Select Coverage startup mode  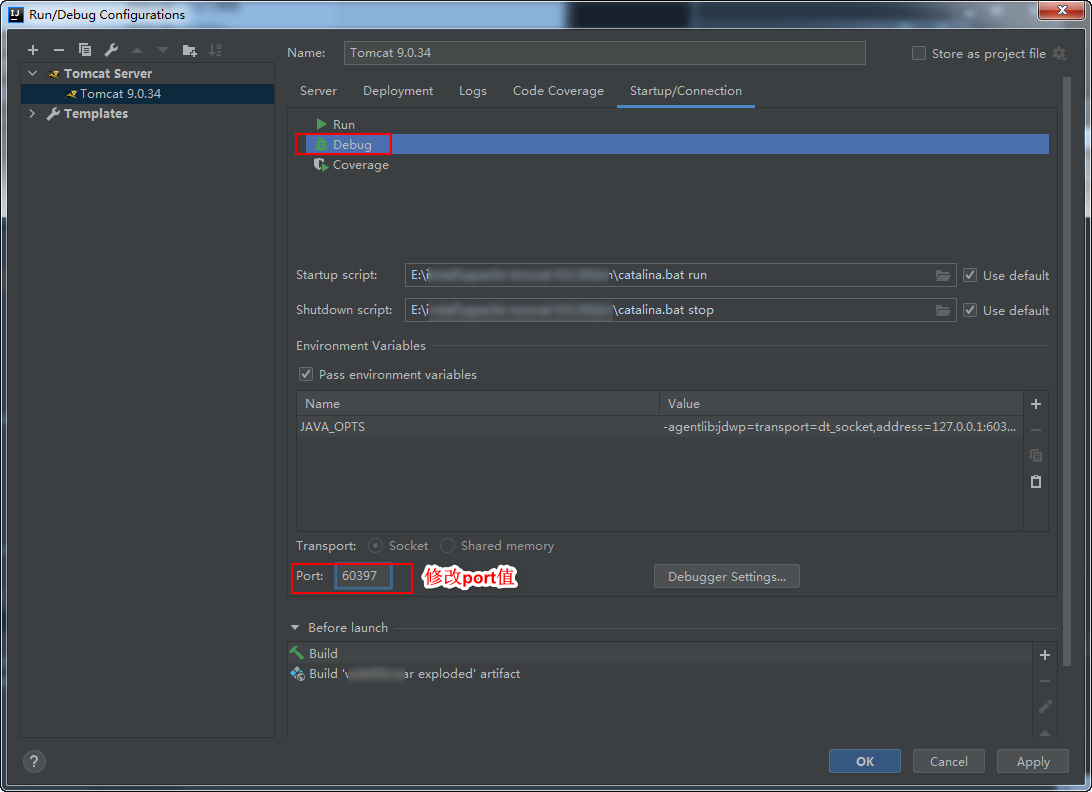coord(351,164)
